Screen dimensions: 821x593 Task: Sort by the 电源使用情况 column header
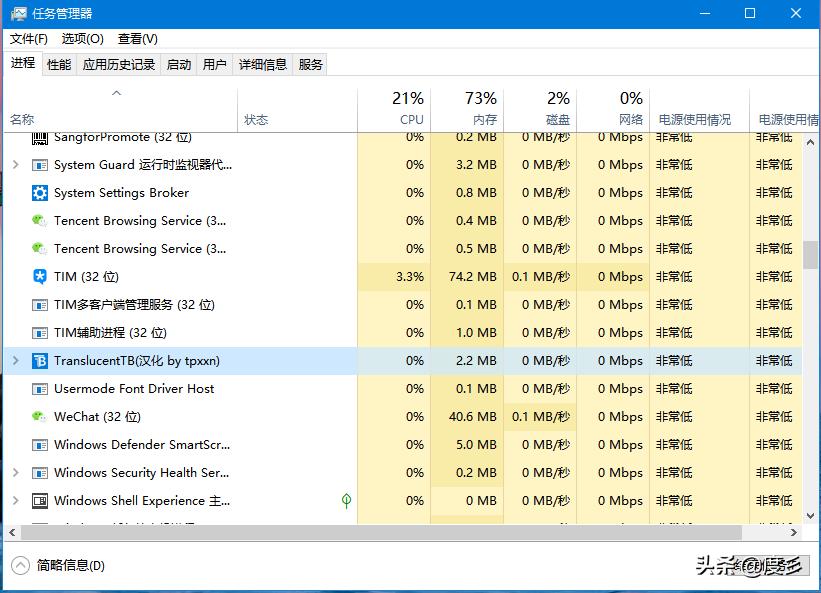point(700,110)
